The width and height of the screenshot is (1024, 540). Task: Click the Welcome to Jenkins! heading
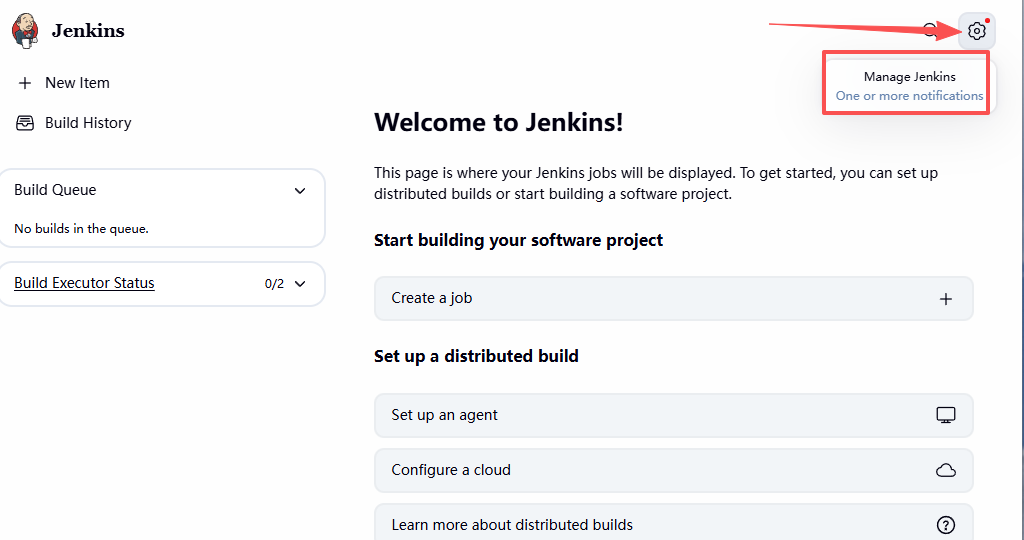pyautogui.click(x=499, y=123)
